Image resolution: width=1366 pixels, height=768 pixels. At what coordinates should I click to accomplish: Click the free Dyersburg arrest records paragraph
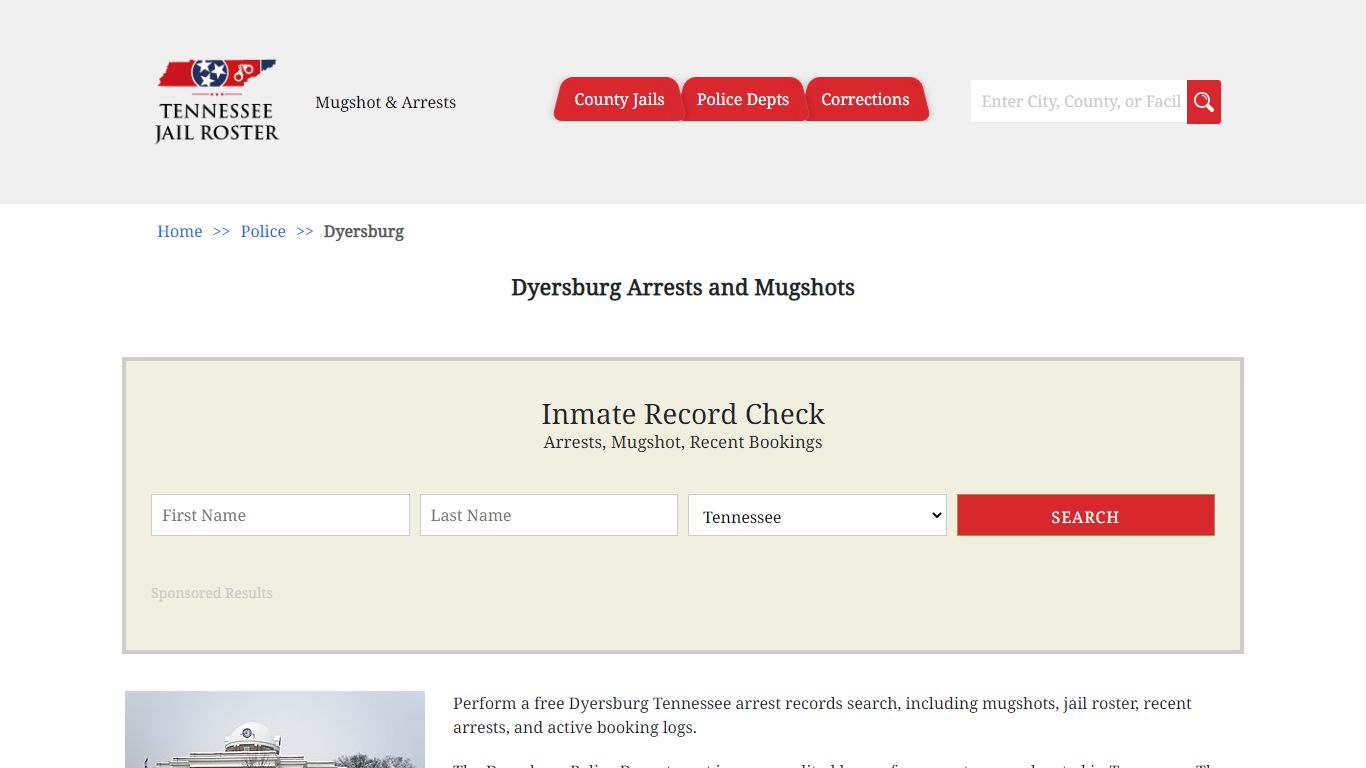pyautogui.click(x=822, y=715)
